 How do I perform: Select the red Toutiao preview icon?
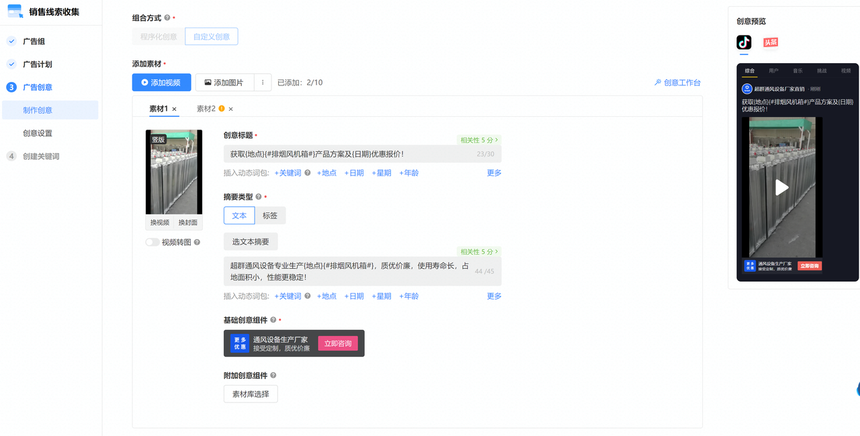(770, 42)
